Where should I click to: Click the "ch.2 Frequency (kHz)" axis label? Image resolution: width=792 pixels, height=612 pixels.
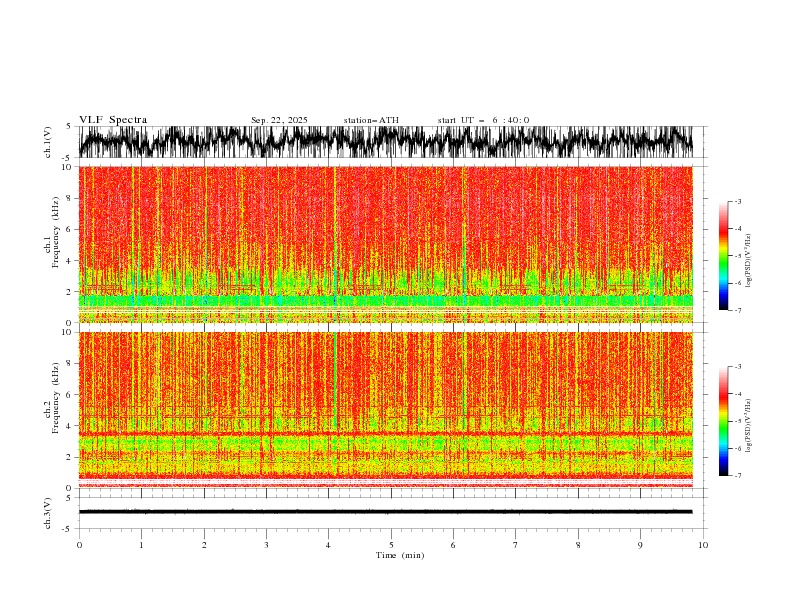52,397
